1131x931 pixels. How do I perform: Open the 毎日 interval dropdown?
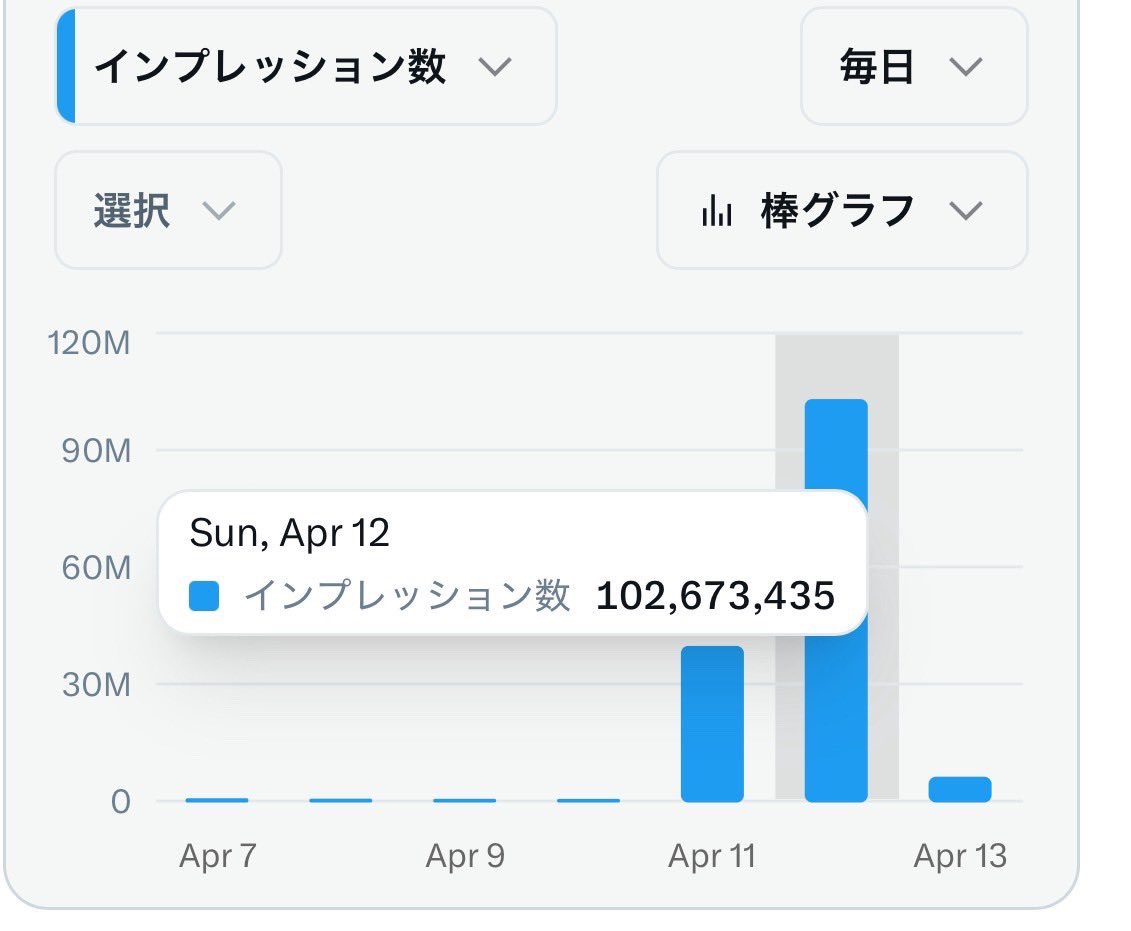click(914, 66)
